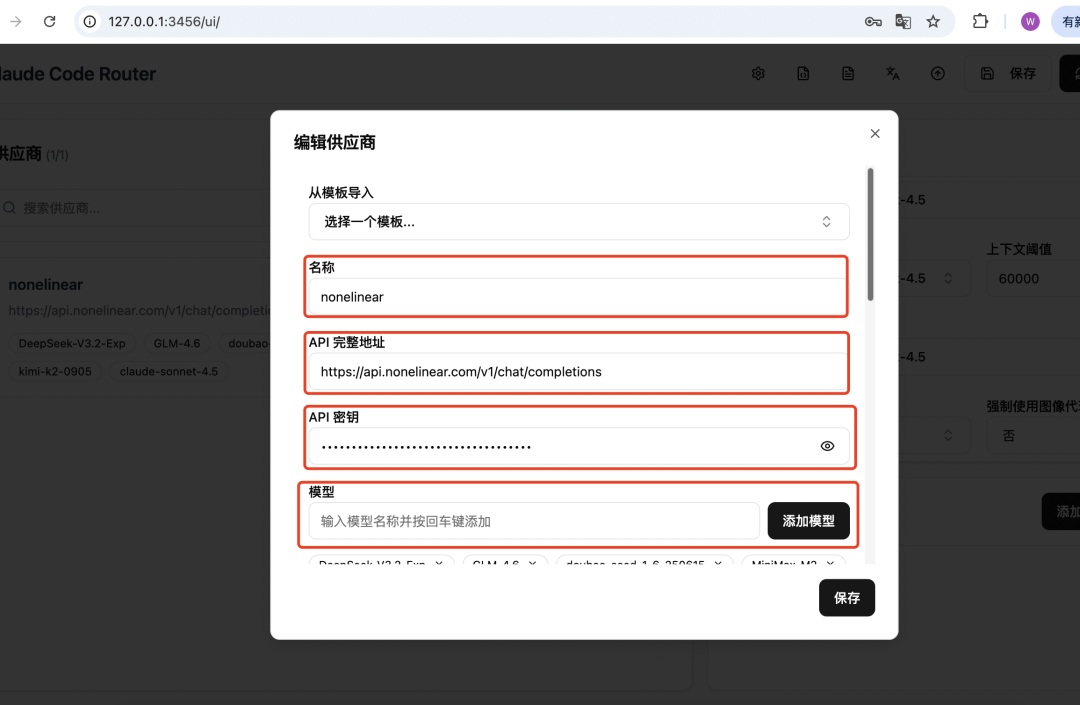Open the browser extensions puzzle icon

980,21
